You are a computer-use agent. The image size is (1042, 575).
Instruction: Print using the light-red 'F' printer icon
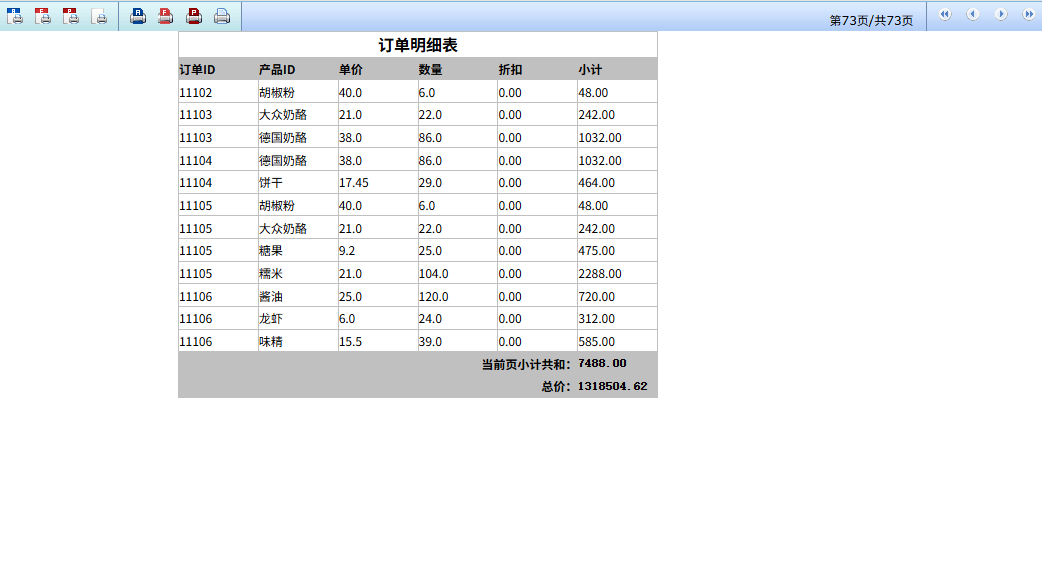point(165,16)
